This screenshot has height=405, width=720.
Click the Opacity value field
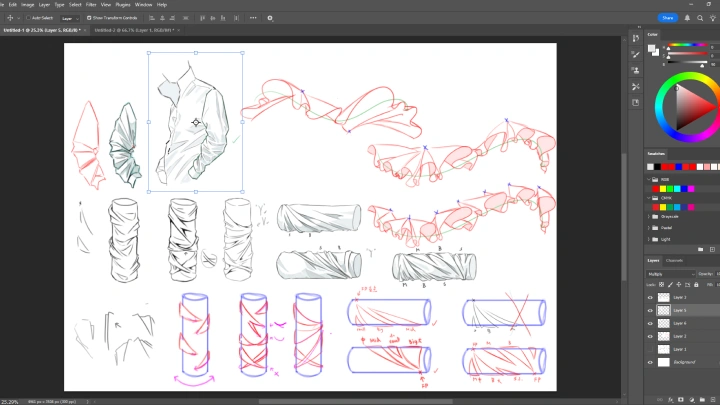(x=718, y=274)
